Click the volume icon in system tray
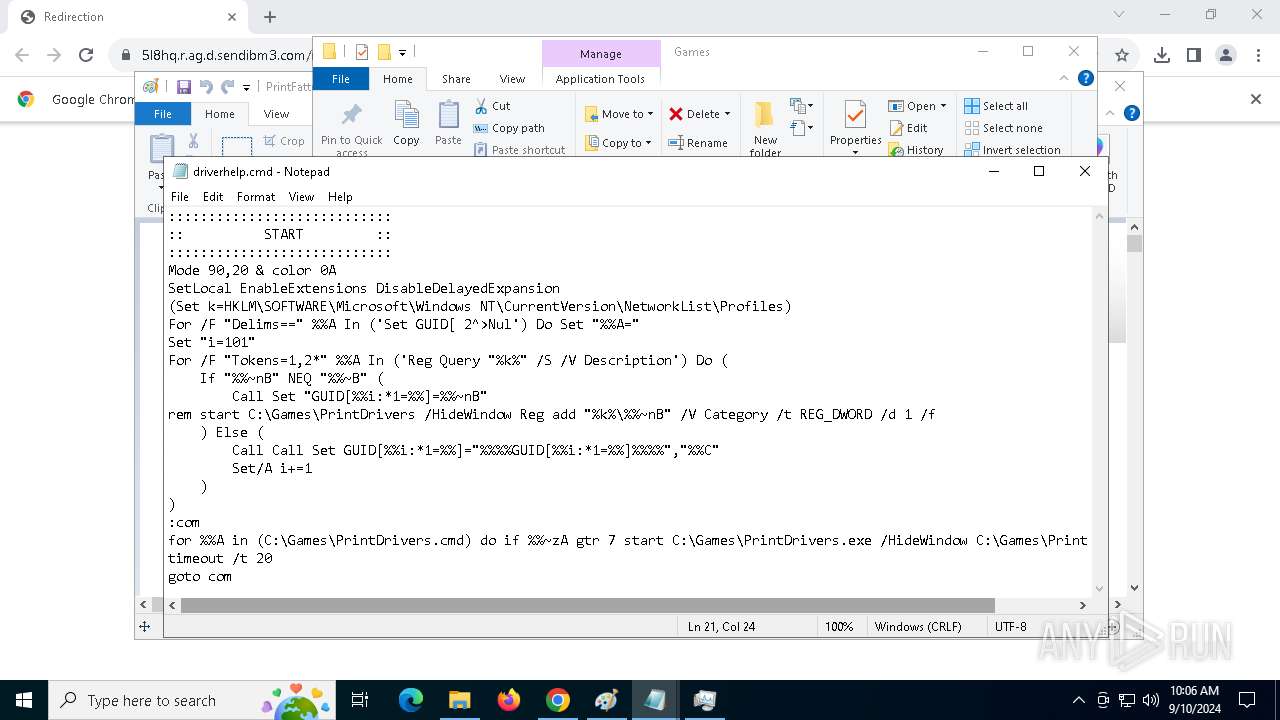1280x720 pixels. [1151, 700]
